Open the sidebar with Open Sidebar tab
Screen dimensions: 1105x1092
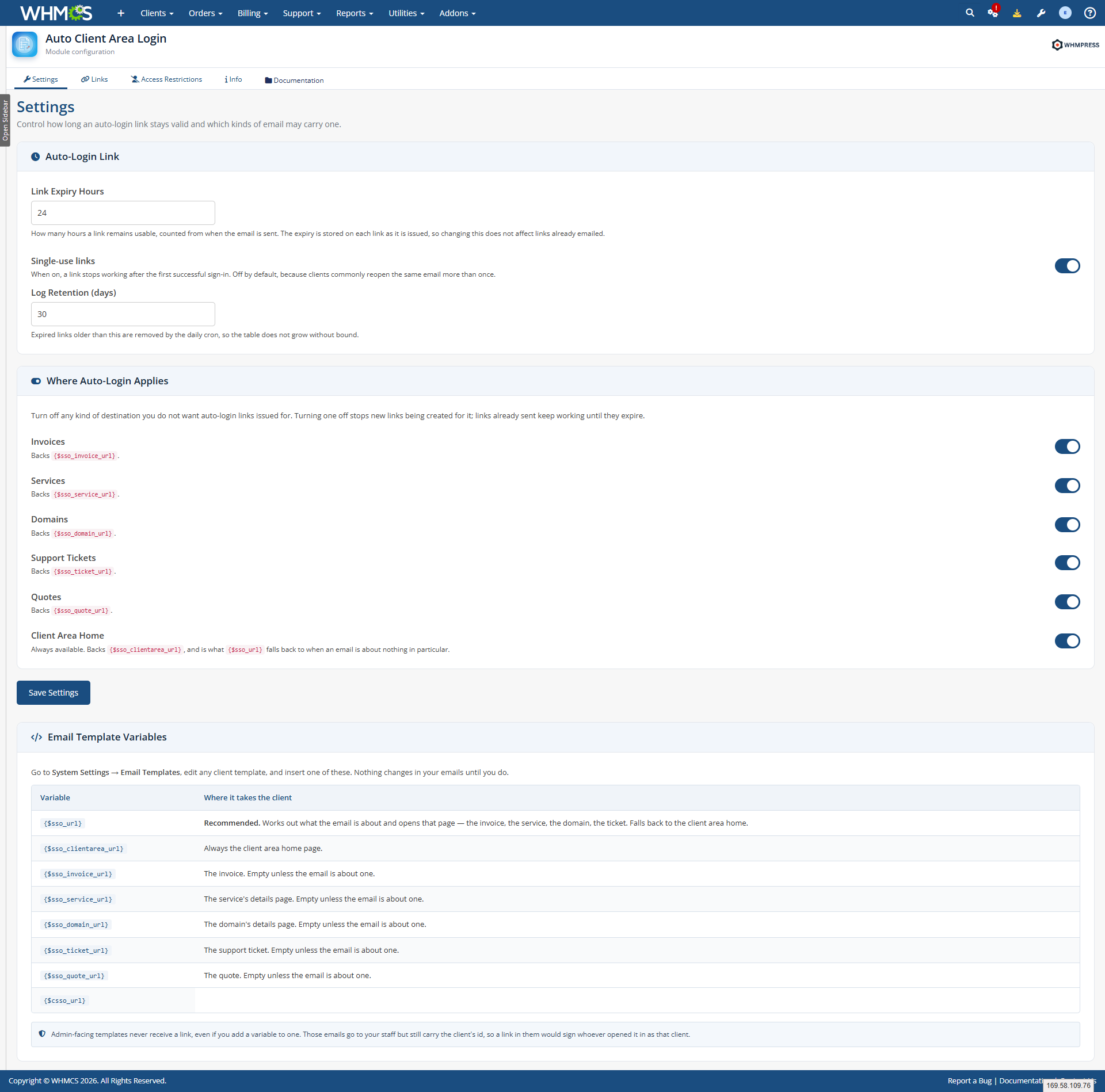pyautogui.click(x=5, y=120)
